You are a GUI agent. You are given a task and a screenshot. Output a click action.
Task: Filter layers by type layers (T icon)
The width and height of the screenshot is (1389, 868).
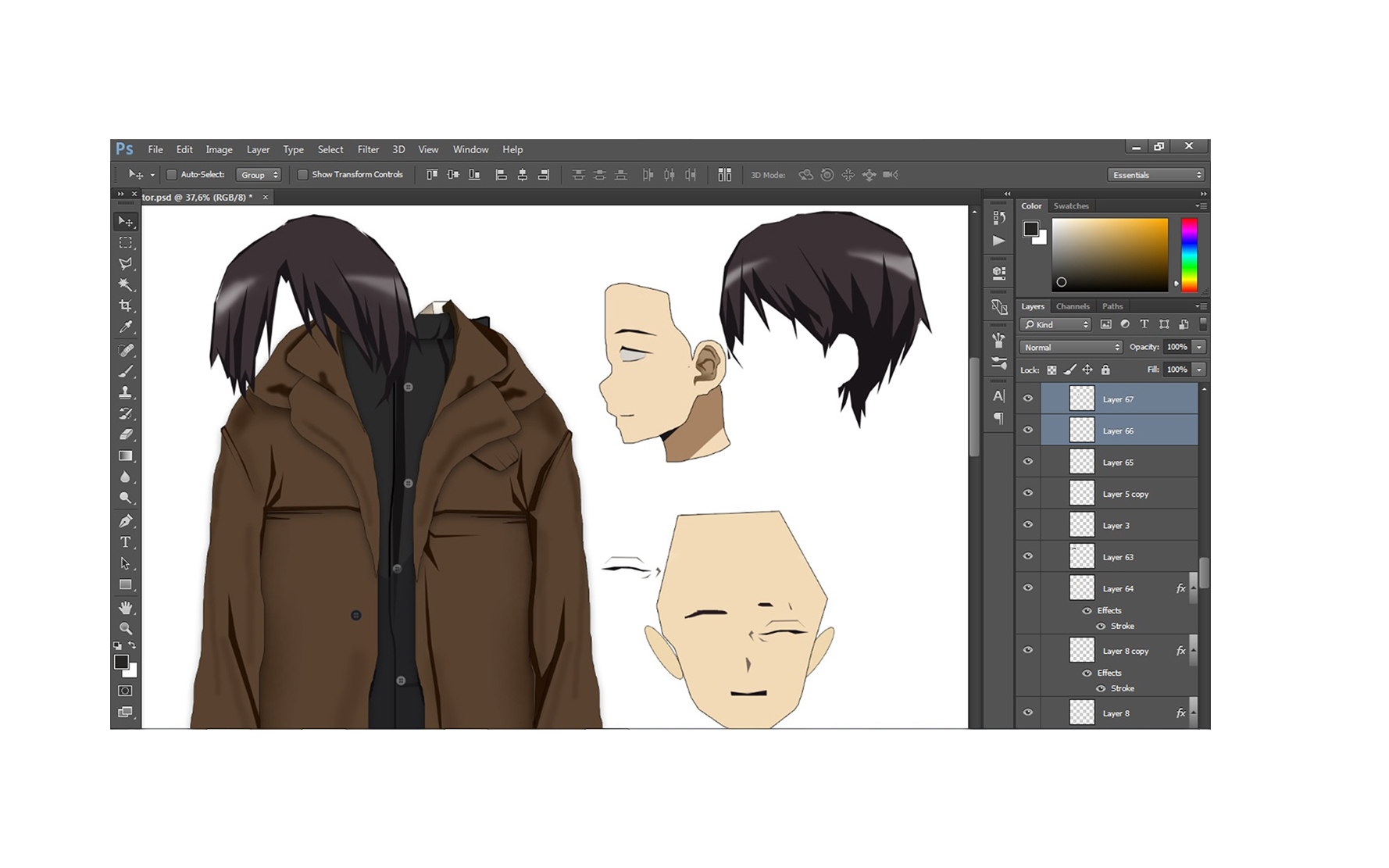click(x=1144, y=324)
